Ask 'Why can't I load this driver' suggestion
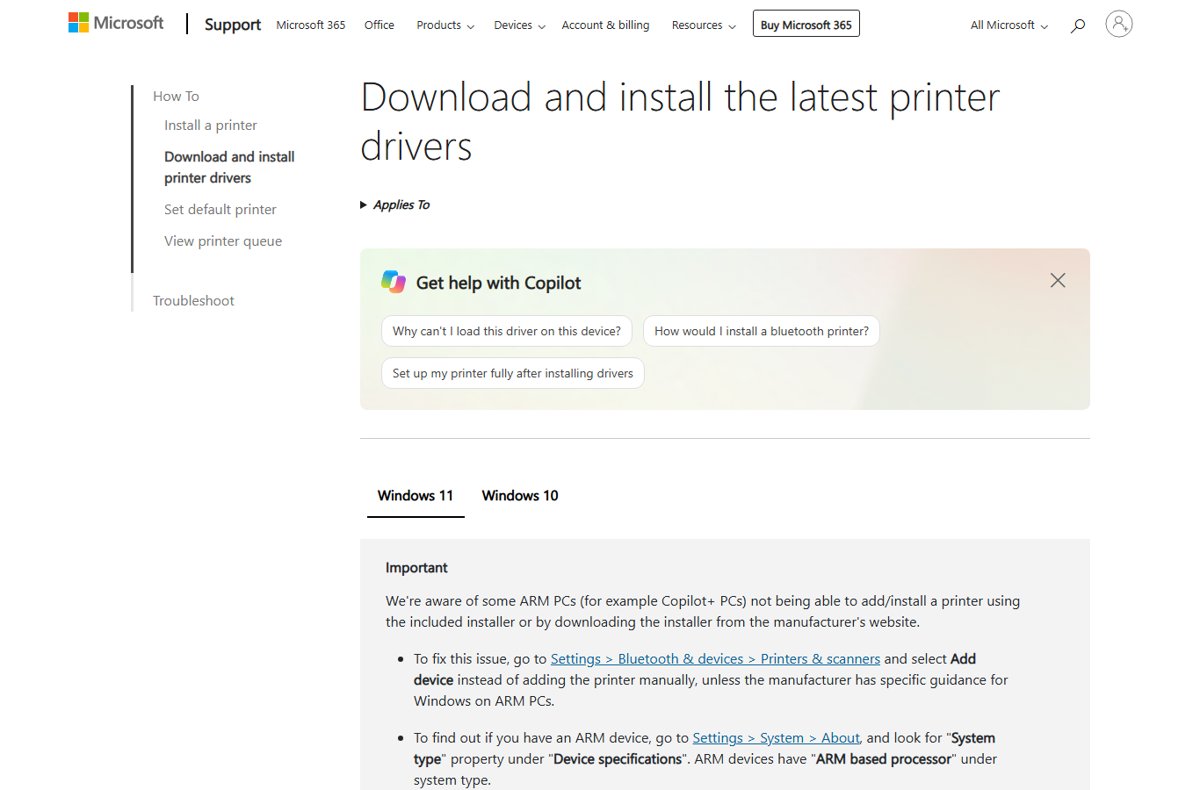The image size is (1200, 790). click(x=506, y=331)
